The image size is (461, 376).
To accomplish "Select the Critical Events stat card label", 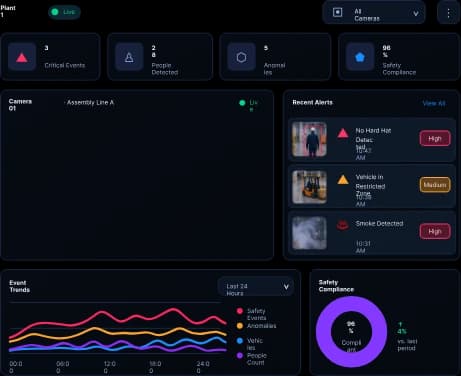I will 65,65.
